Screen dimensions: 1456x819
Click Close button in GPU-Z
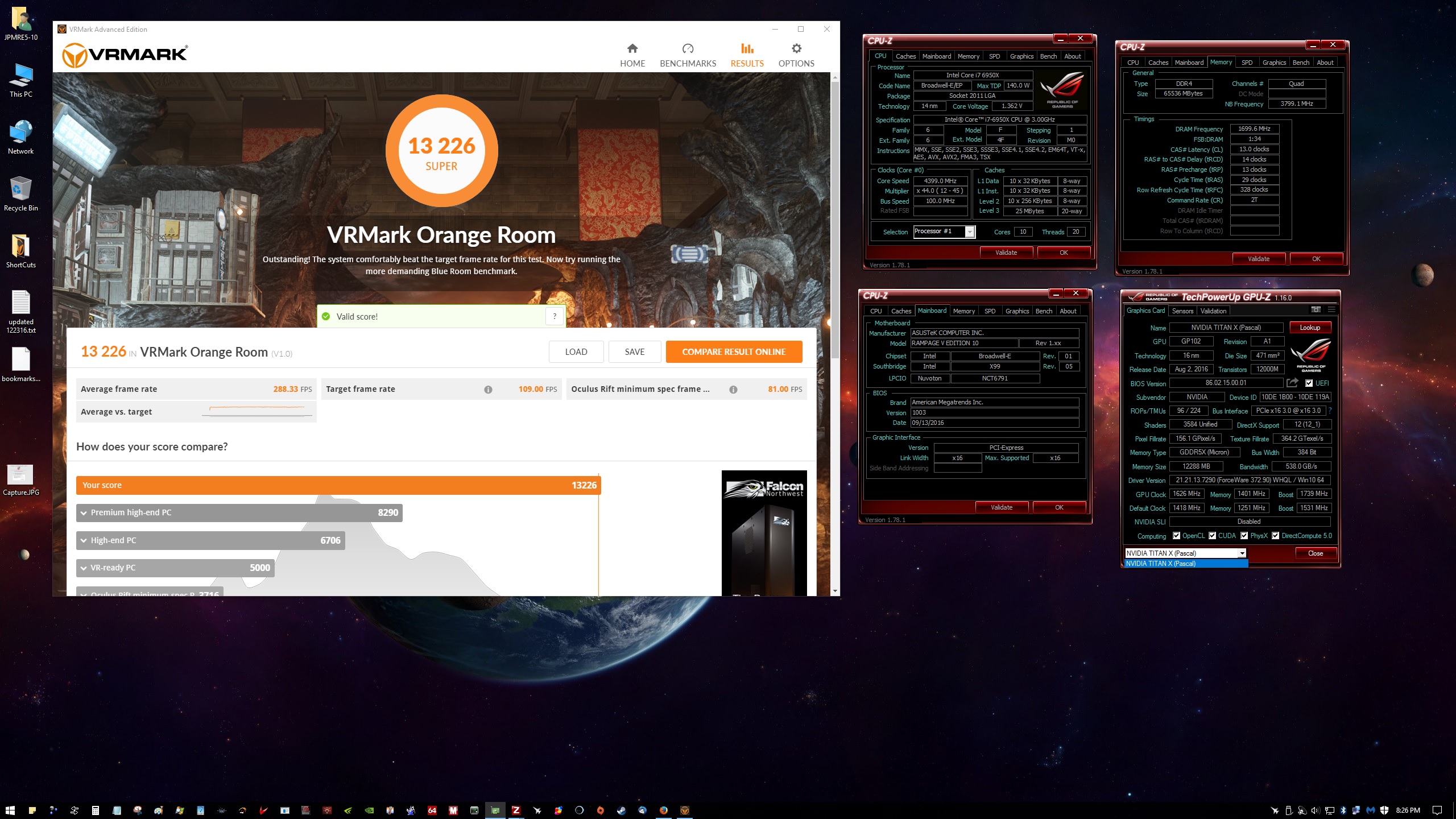click(x=1316, y=553)
